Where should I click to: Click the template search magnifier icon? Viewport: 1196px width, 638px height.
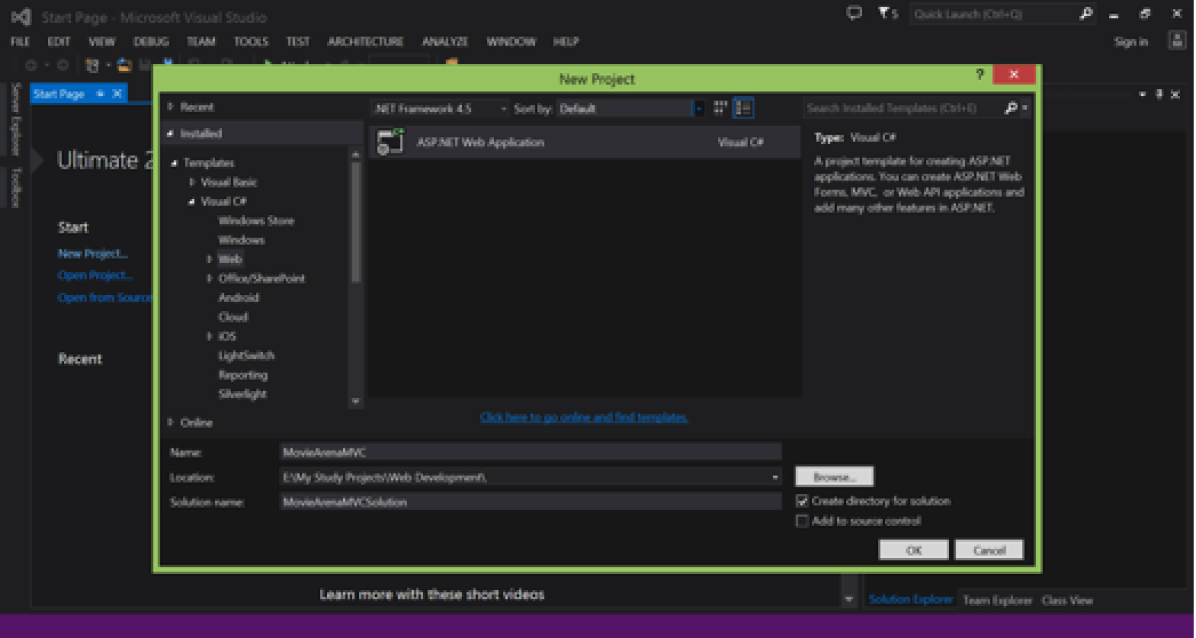[x=1011, y=108]
